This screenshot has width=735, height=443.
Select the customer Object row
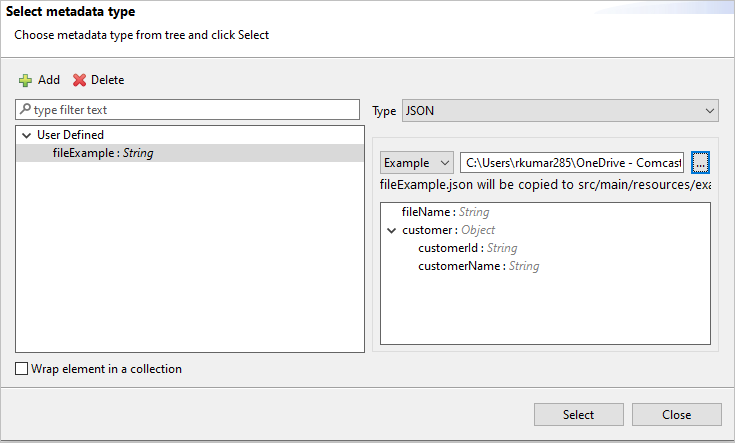click(448, 230)
